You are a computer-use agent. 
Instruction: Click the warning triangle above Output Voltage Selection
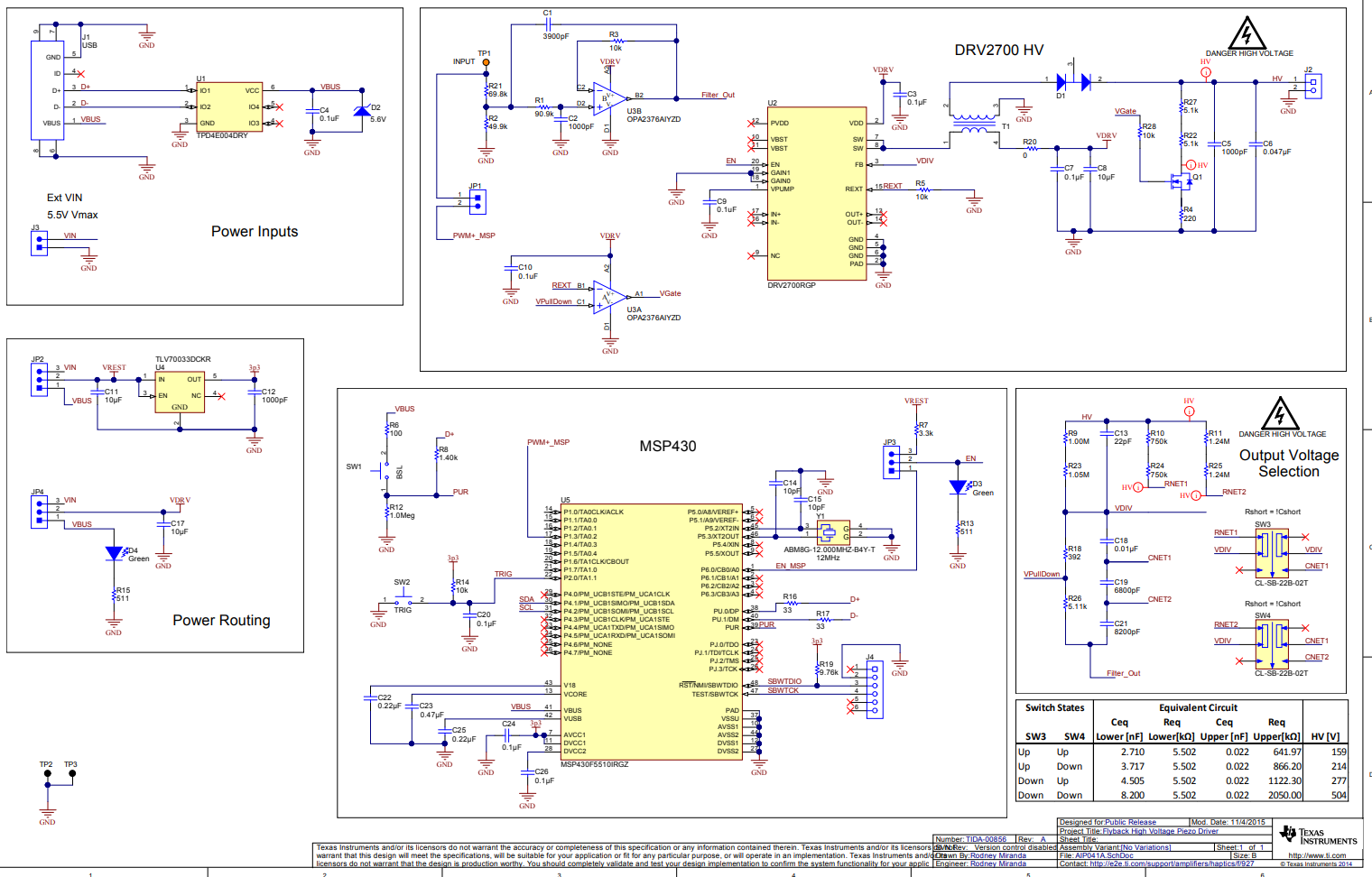(1279, 414)
